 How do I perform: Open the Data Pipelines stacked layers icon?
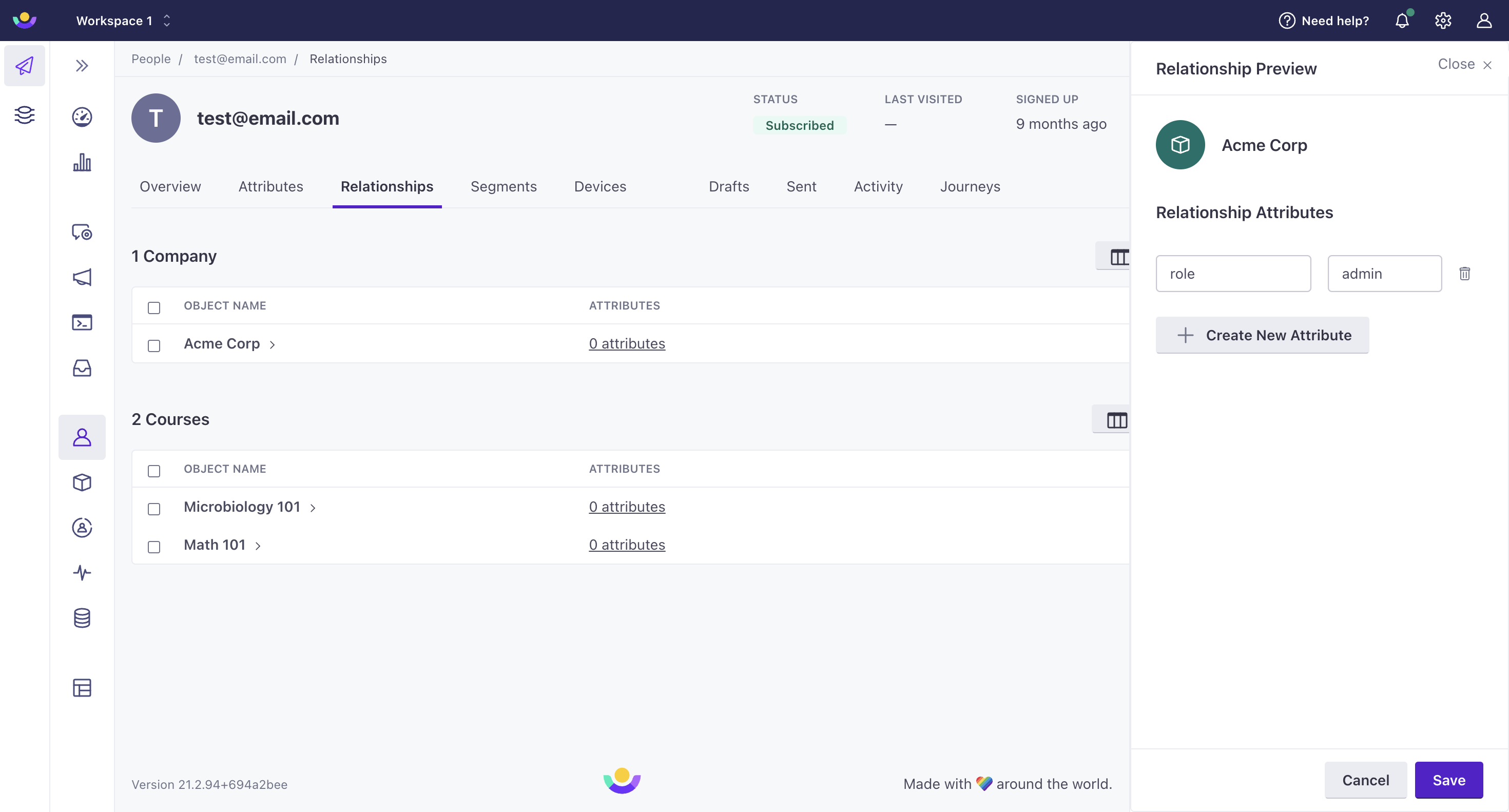click(25, 115)
